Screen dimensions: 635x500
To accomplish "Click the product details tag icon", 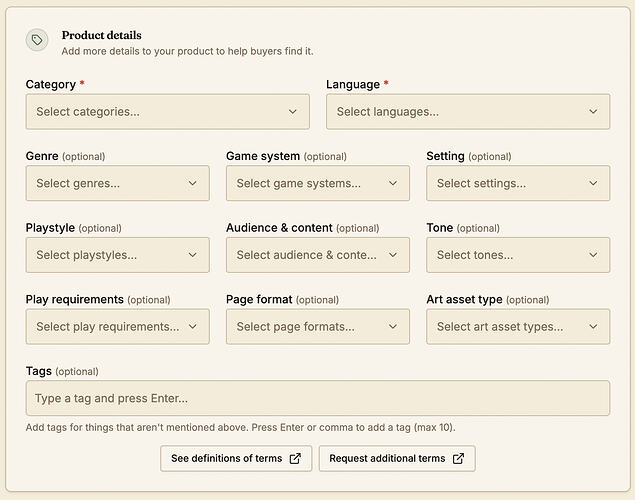I will [37, 40].
